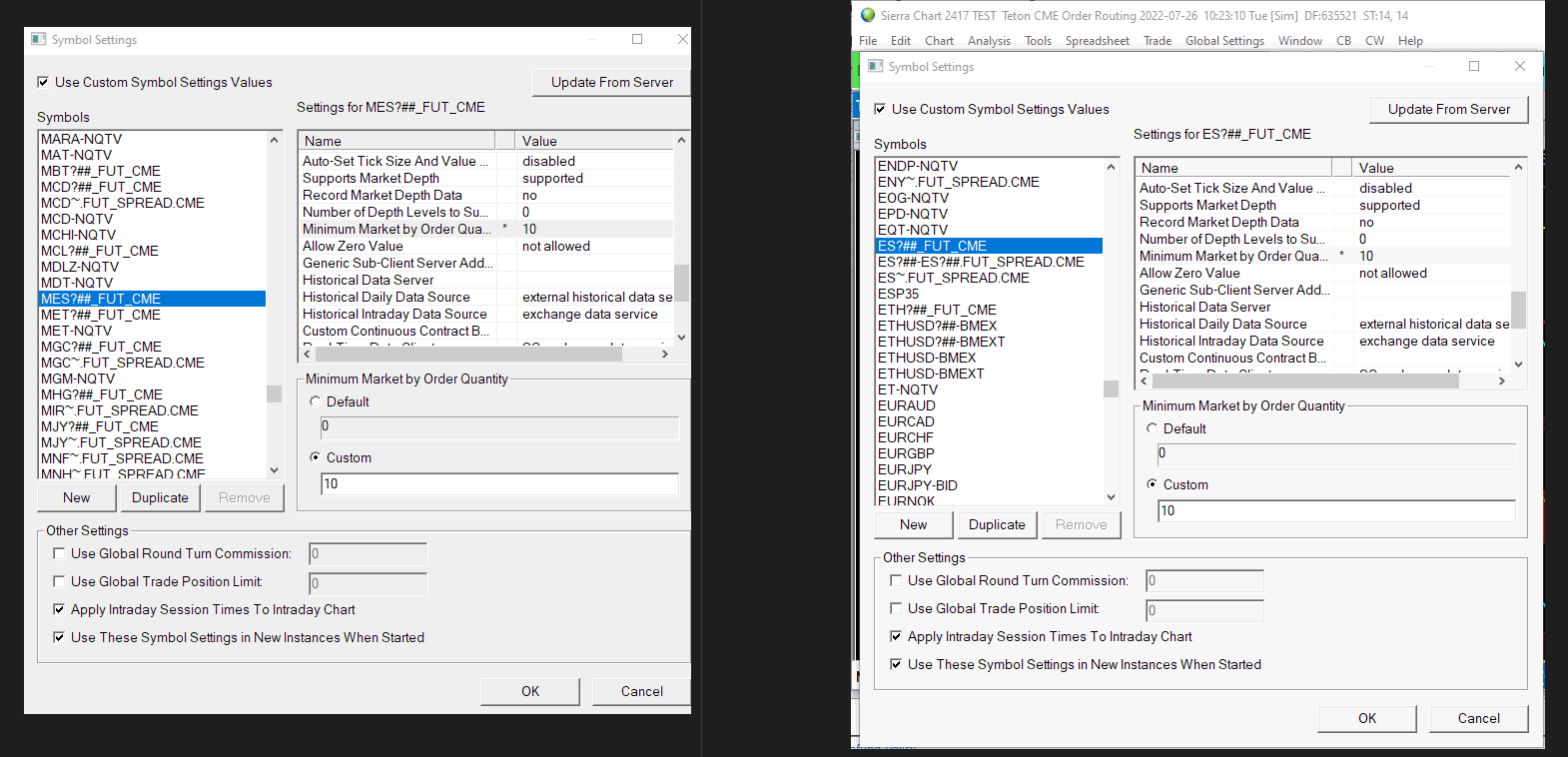Open the Analysis menu
The height and width of the screenshot is (757, 1568).
pos(989,41)
